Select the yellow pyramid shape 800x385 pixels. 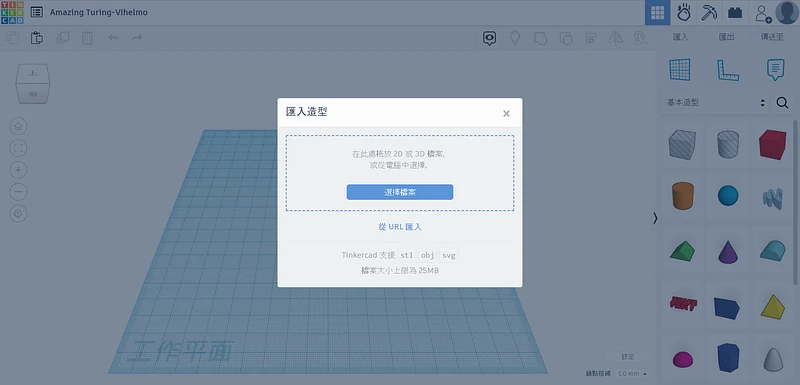pos(773,306)
